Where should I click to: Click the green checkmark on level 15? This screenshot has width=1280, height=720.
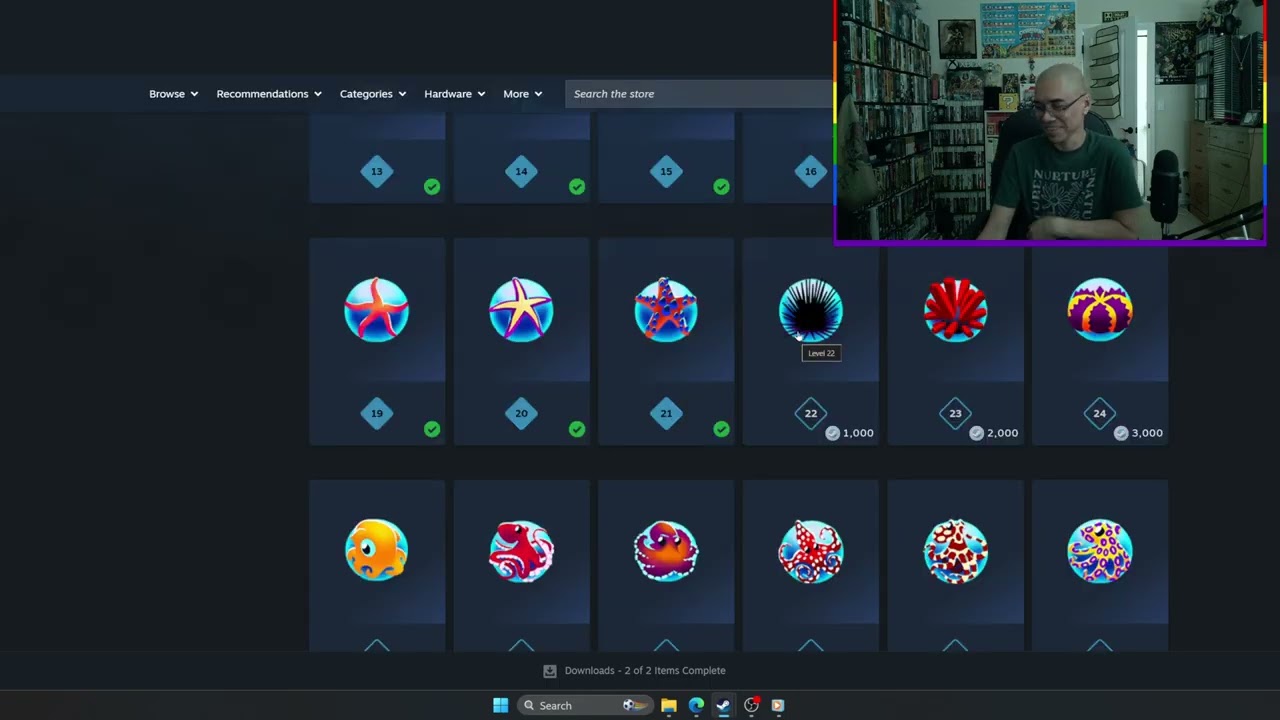point(721,187)
